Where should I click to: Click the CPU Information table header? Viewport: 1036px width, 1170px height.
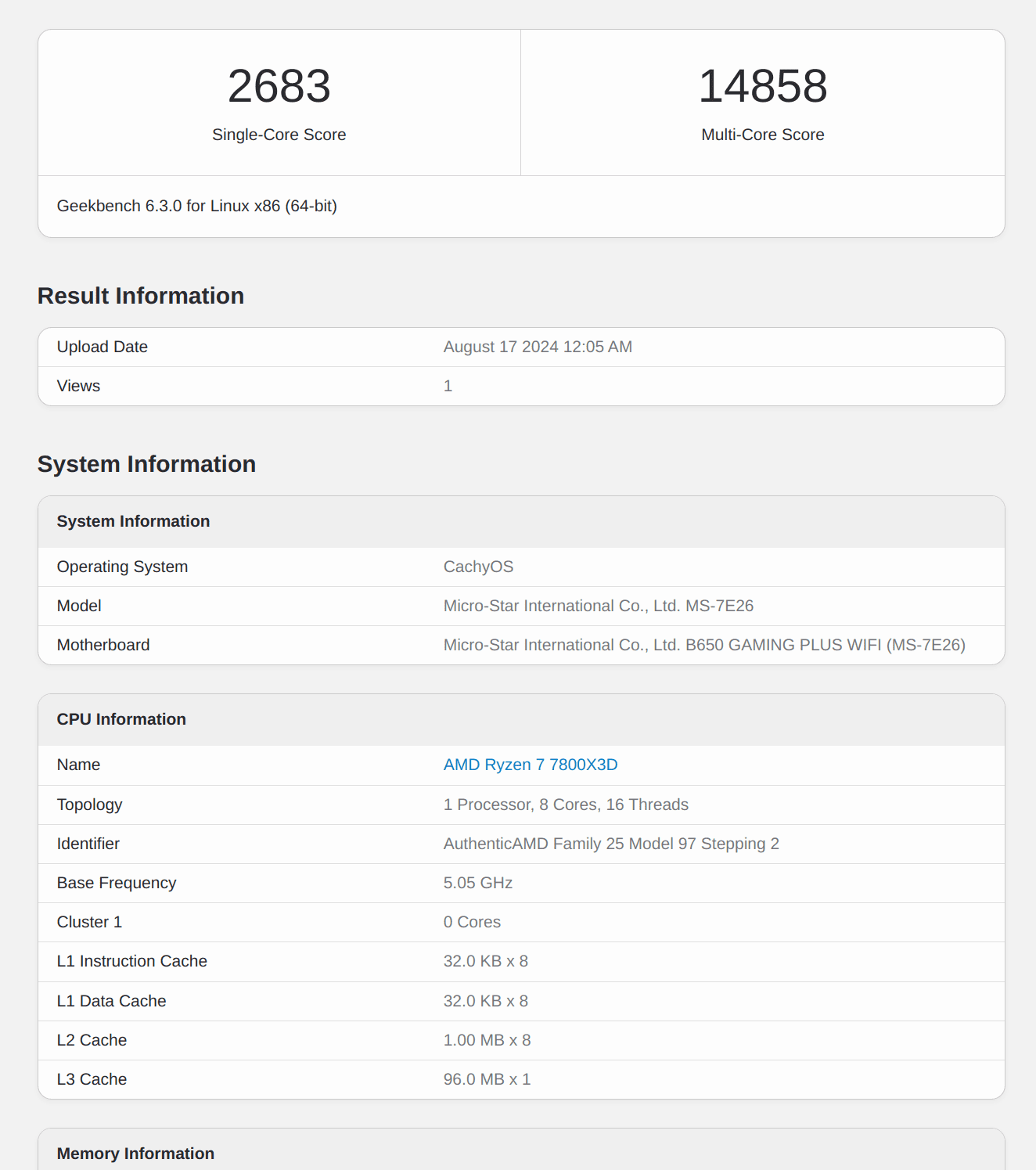pyautogui.click(x=122, y=719)
